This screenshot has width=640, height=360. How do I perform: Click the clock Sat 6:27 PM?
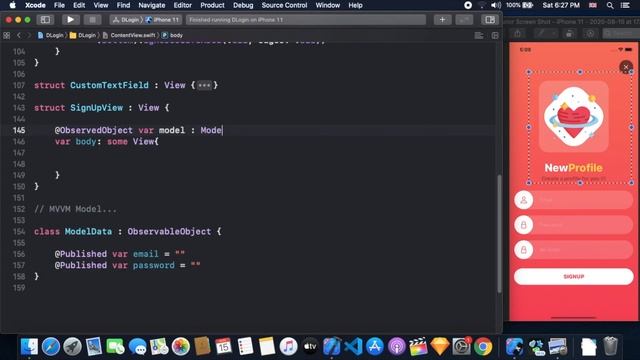pos(561,5)
